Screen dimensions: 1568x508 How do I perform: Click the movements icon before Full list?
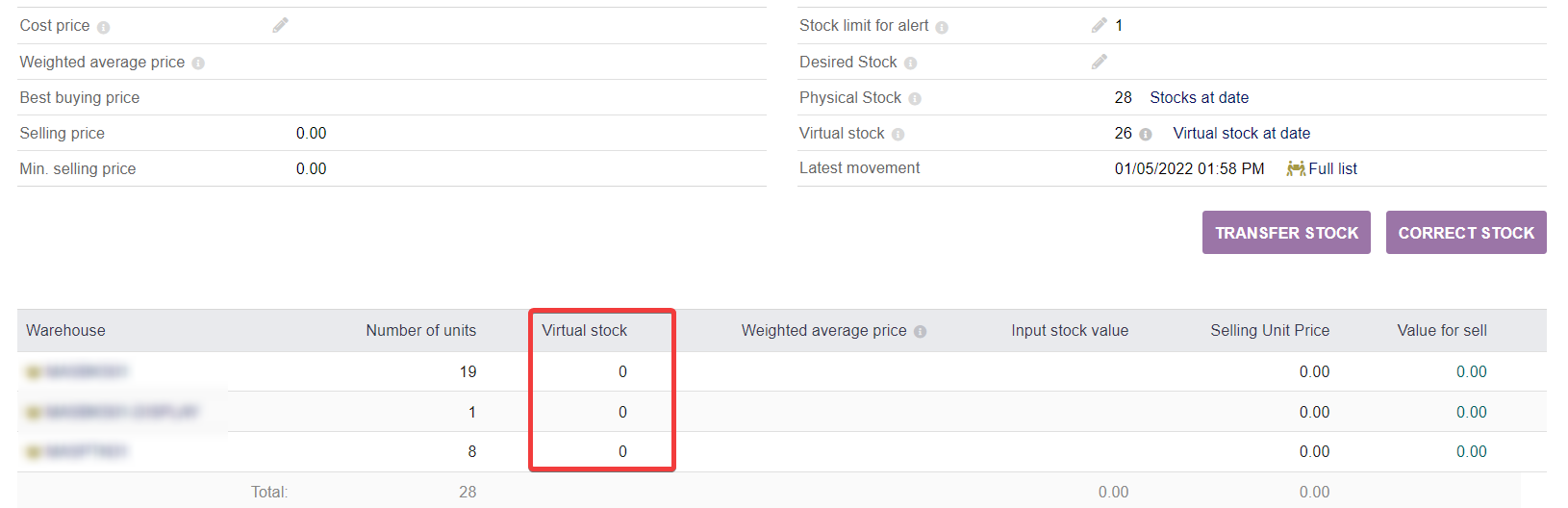[x=1296, y=168]
